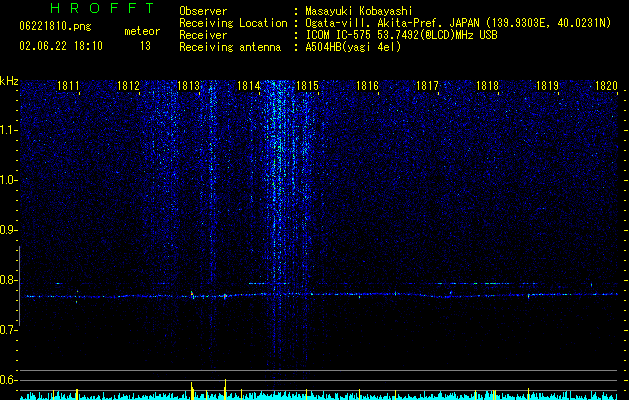Screen dimensions: 629x400
Task: Click the 1.1 kHz axis label
Action: click(8, 130)
